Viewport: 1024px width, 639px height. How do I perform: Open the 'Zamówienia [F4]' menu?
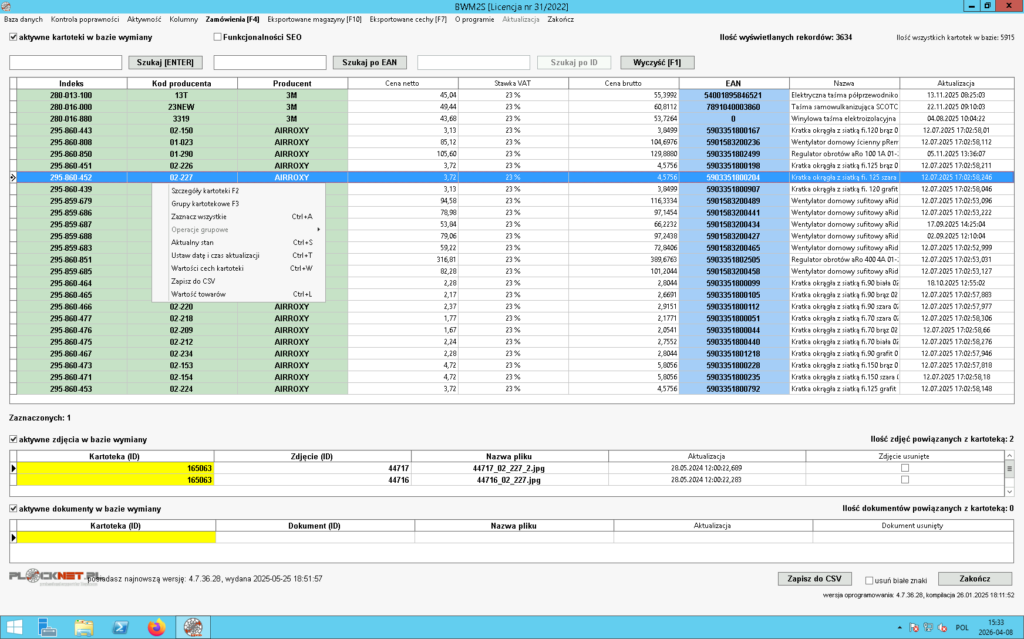[232, 19]
